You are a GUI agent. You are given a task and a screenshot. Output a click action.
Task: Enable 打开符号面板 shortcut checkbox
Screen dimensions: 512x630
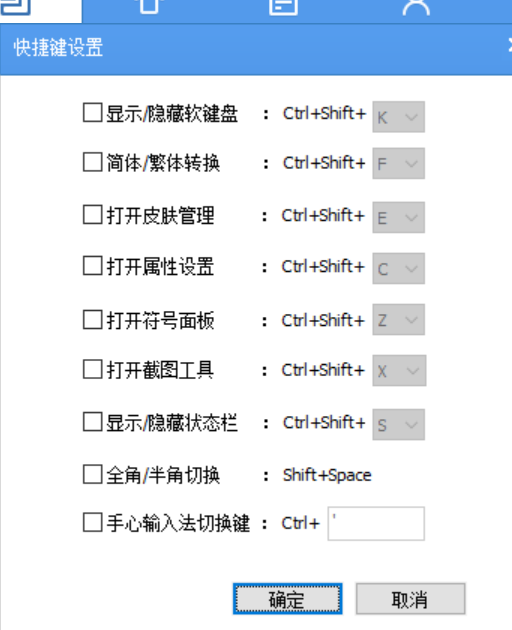(92, 320)
